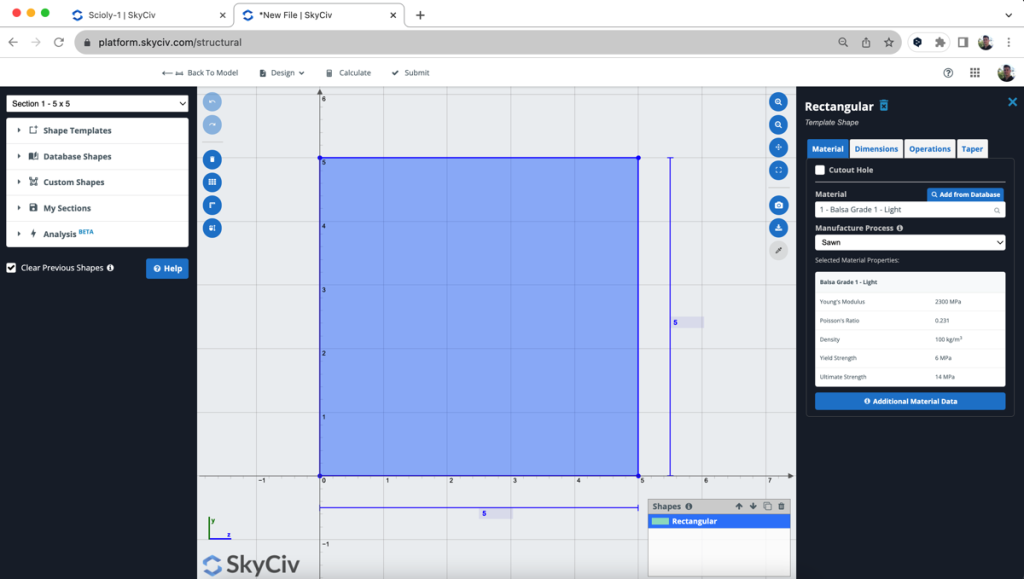Click the download icon on the right toolbar
The width and height of the screenshot is (1024, 579).
(779, 227)
